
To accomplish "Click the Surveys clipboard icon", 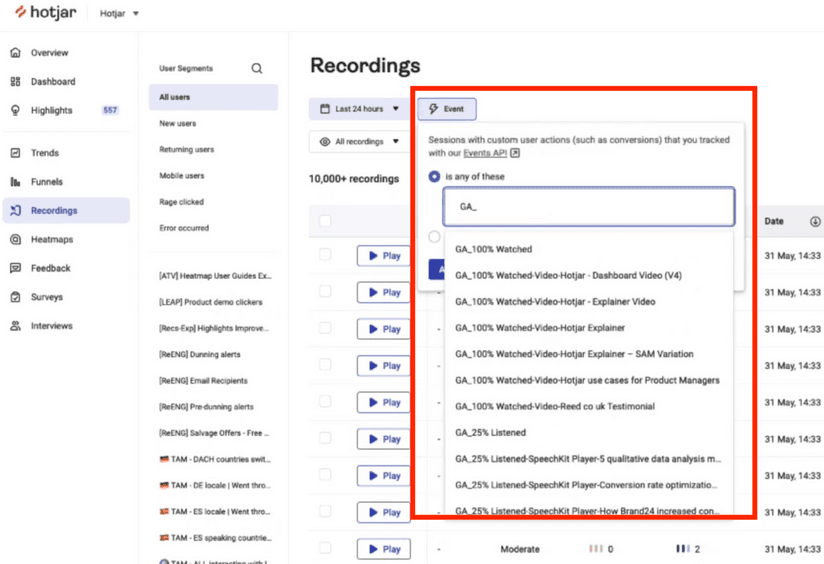I will pos(15,297).
